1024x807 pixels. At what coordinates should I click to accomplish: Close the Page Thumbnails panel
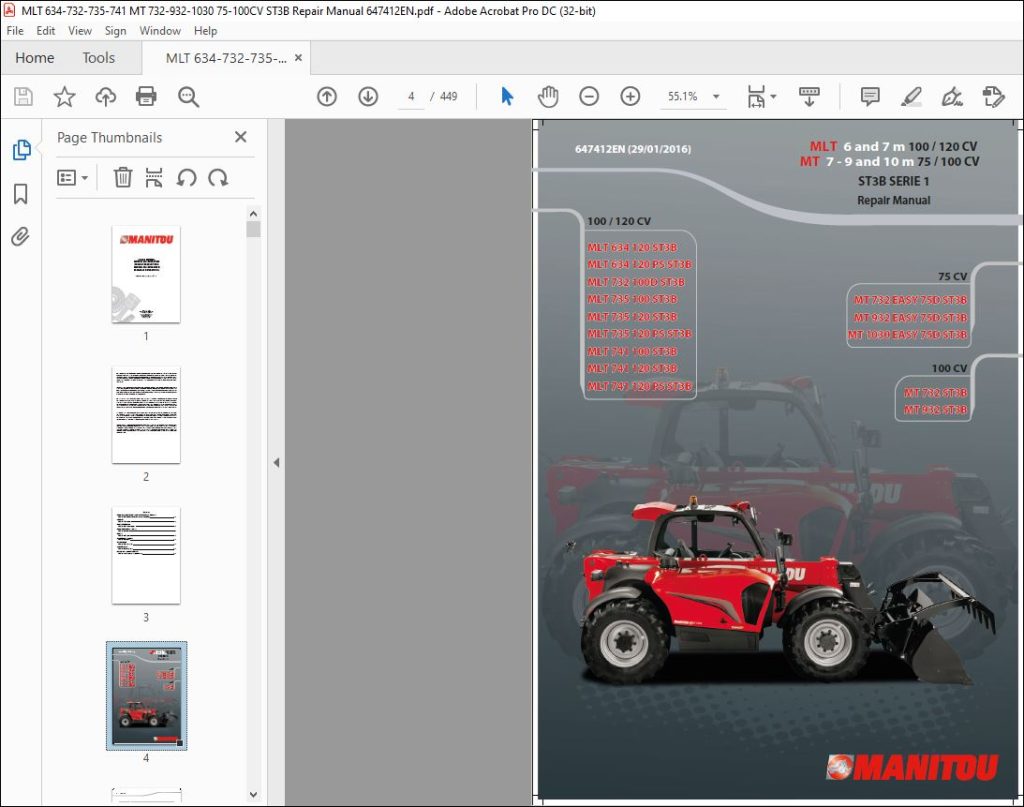point(240,137)
